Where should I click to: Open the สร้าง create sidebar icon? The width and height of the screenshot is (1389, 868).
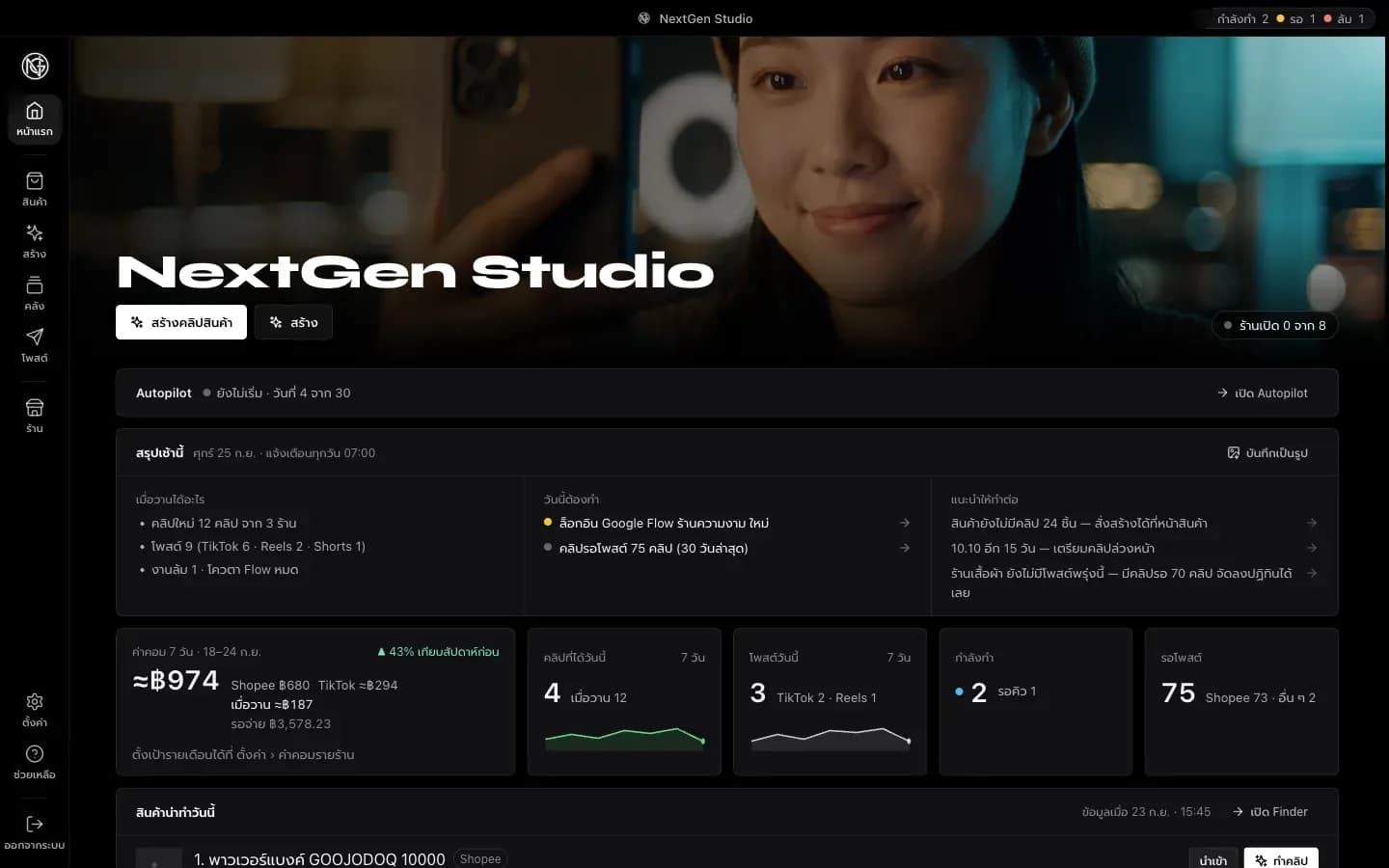(x=35, y=241)
